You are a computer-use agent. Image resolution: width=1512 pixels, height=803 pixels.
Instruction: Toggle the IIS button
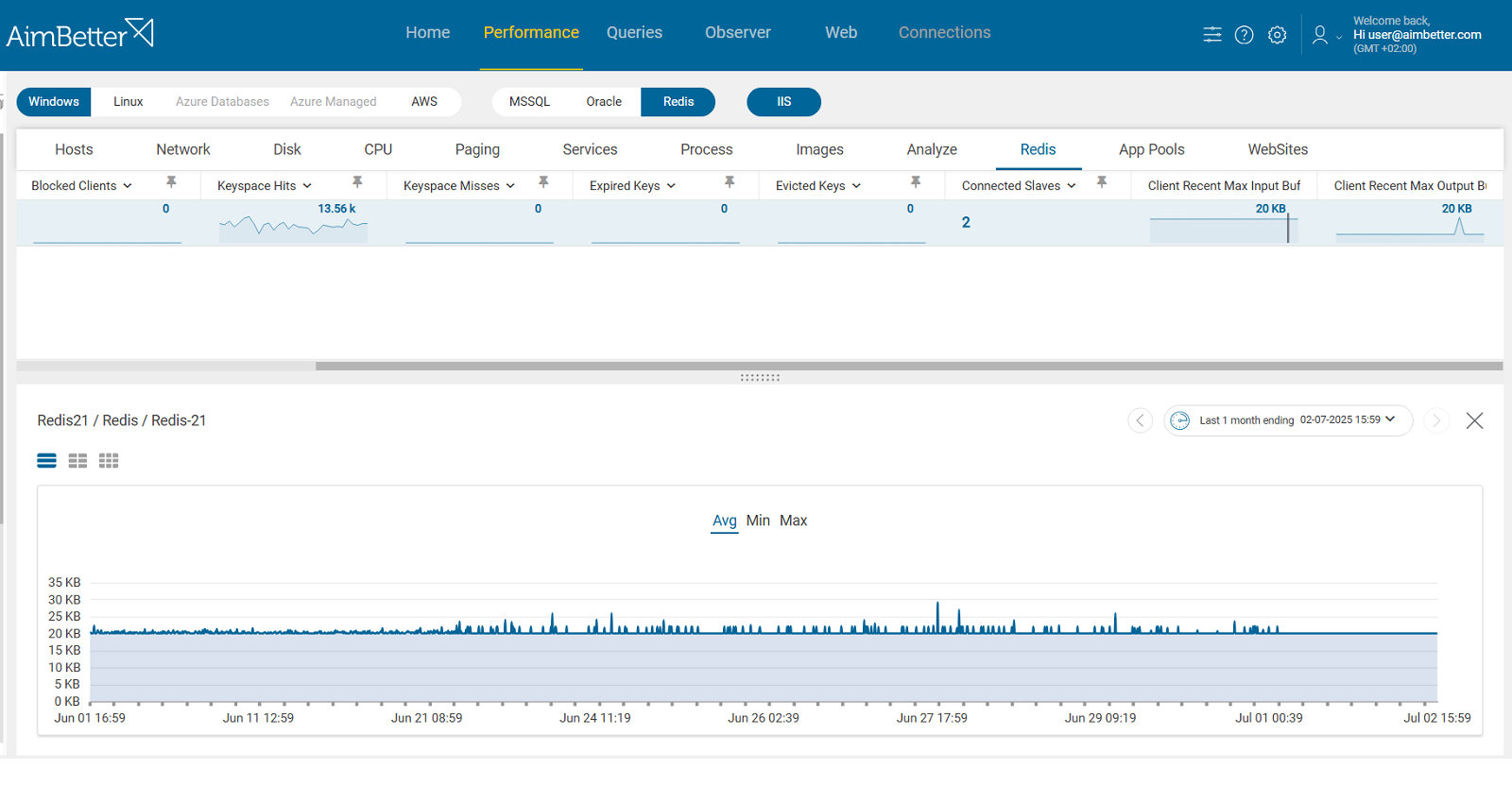pyautogui.click(x=783, y=102)
